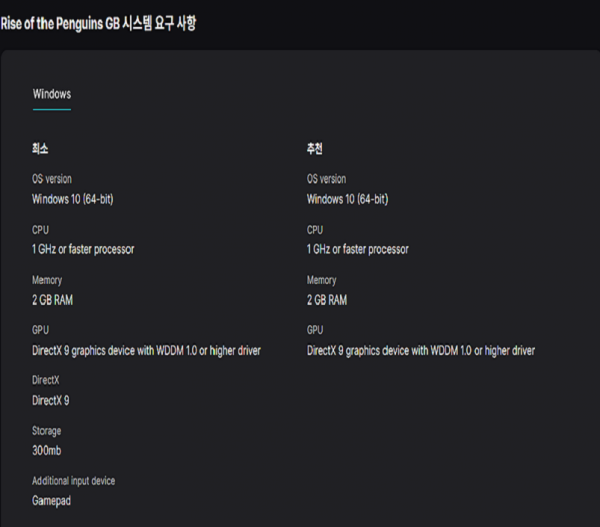Click 2 GB RAM under 추천
This screenshot has height=527, width=600.
(327, 300)
